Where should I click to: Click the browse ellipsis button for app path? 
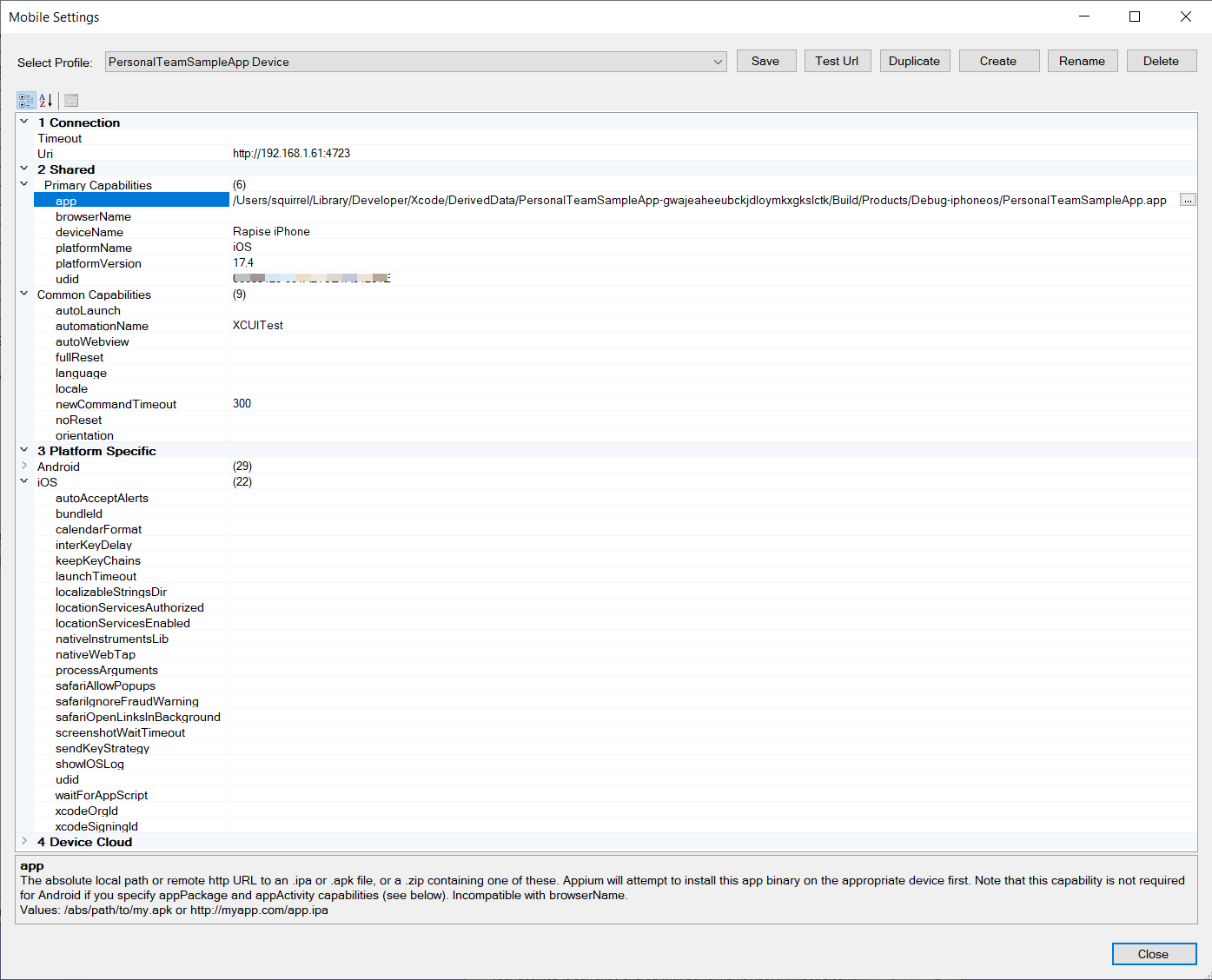(1187, 200)
